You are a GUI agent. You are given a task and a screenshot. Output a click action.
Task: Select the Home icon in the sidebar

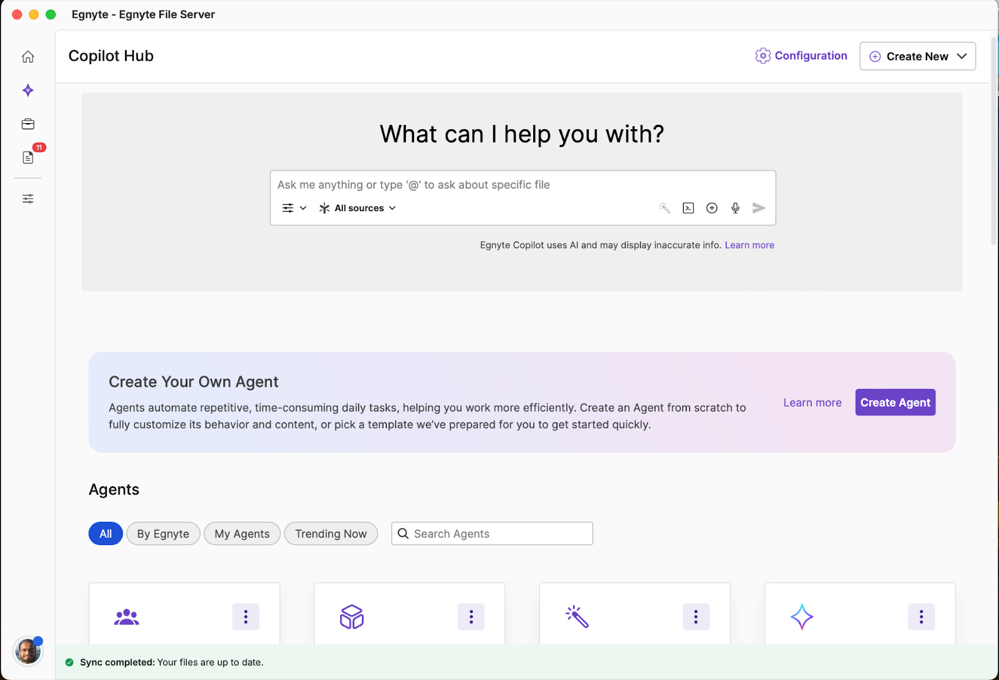tap(27, 57)
